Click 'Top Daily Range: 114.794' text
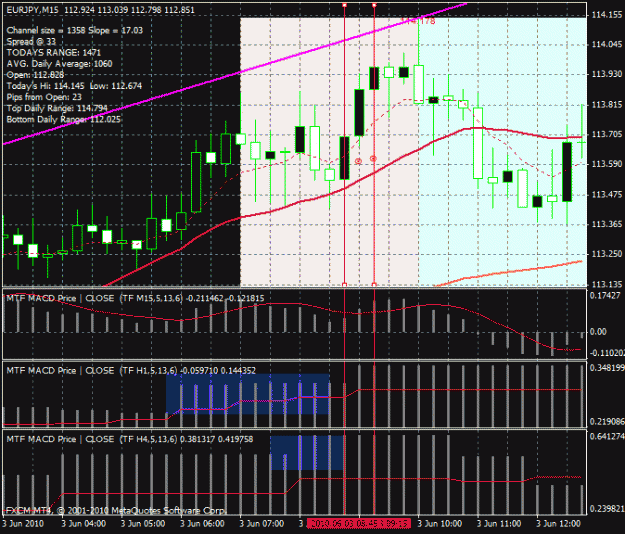Viewport: 625px width, 534px height. click(x=57, y=108)
